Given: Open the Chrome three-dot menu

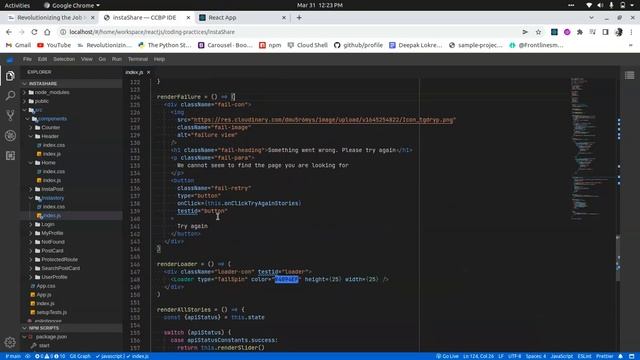Looking at the screenshot, I should tap(631, 32).
